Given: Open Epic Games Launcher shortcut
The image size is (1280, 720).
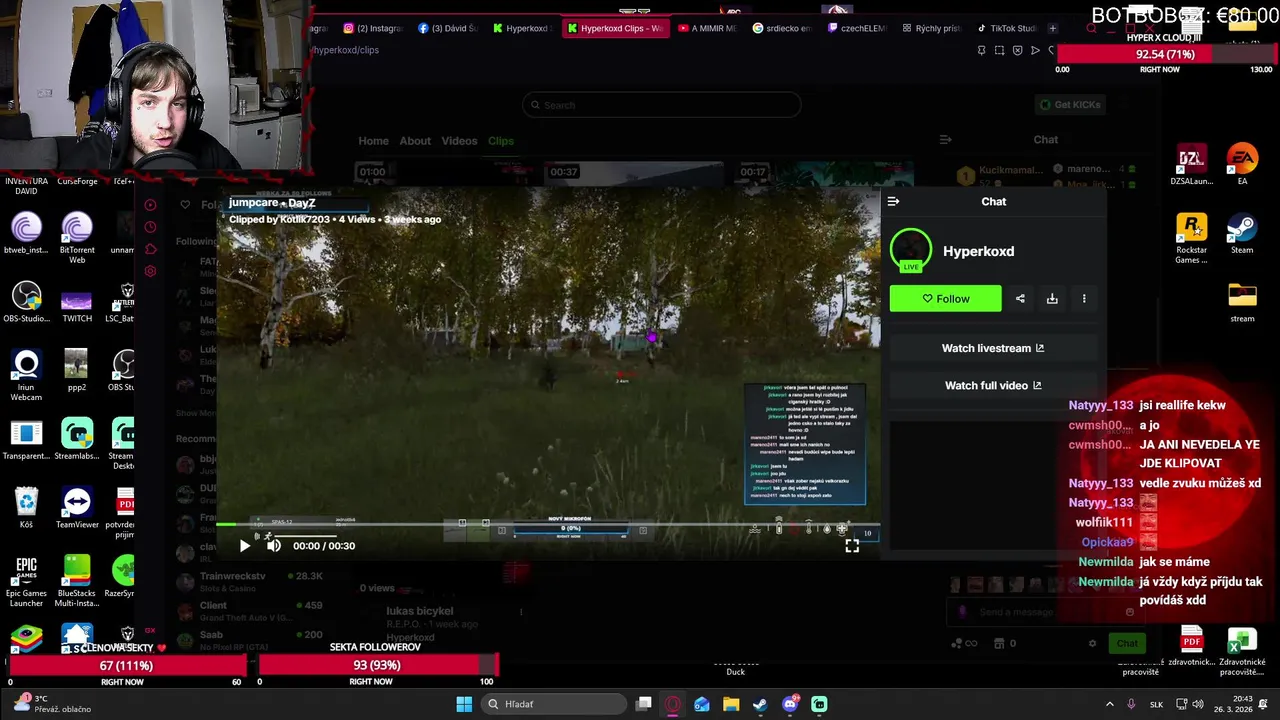Looking at the screenshot, I should click(x=26, y=581).
